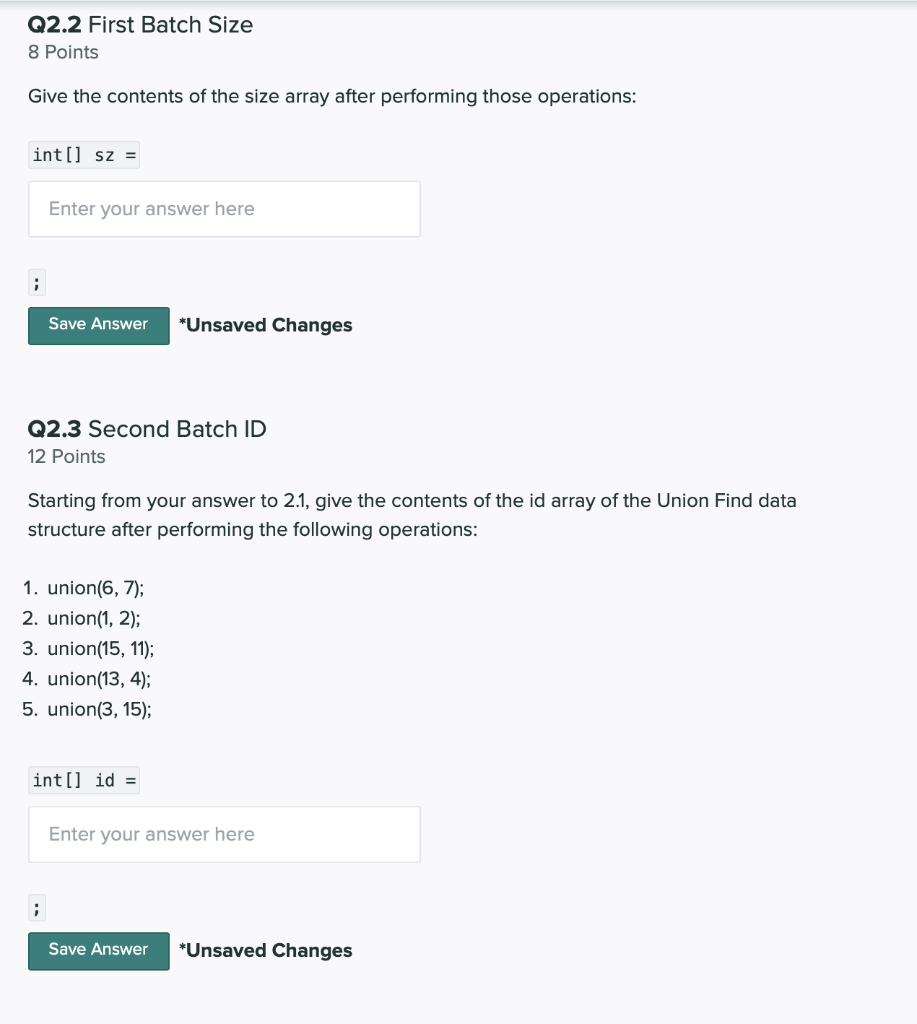917x1024 pixels.
Task: Click the int[] id = code label
Action: (x=84, y=780)
